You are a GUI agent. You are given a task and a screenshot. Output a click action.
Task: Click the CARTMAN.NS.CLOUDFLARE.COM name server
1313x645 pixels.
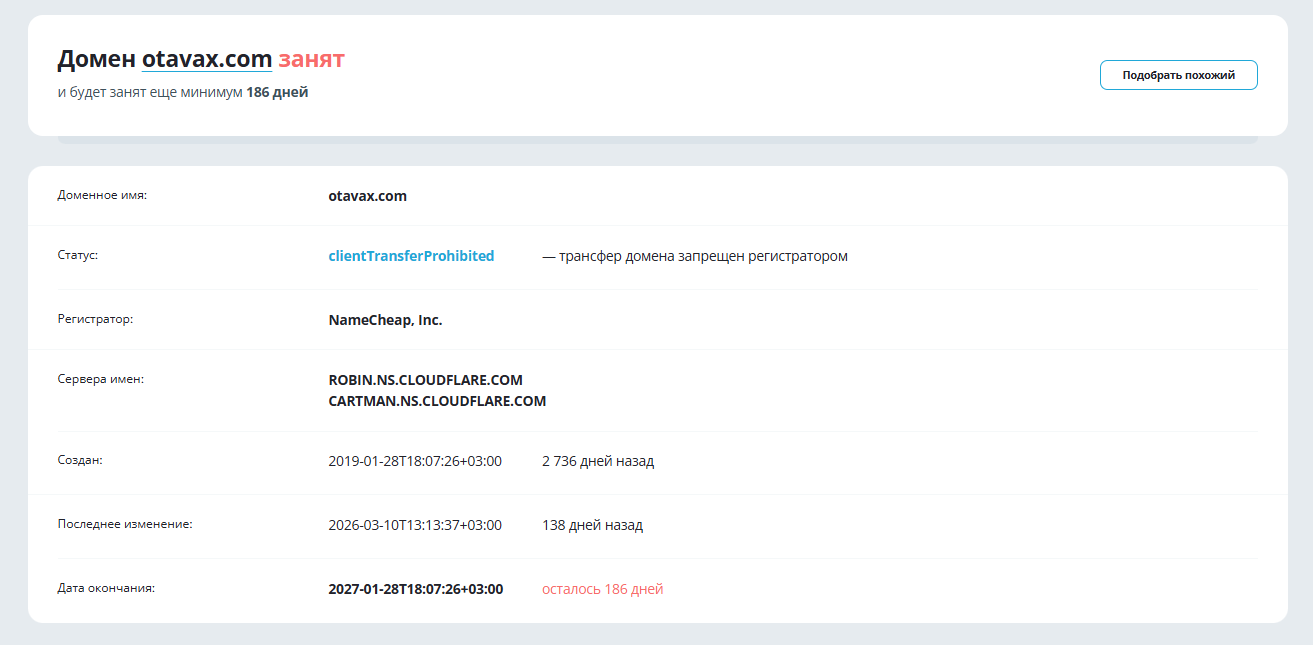click(437, 401)
